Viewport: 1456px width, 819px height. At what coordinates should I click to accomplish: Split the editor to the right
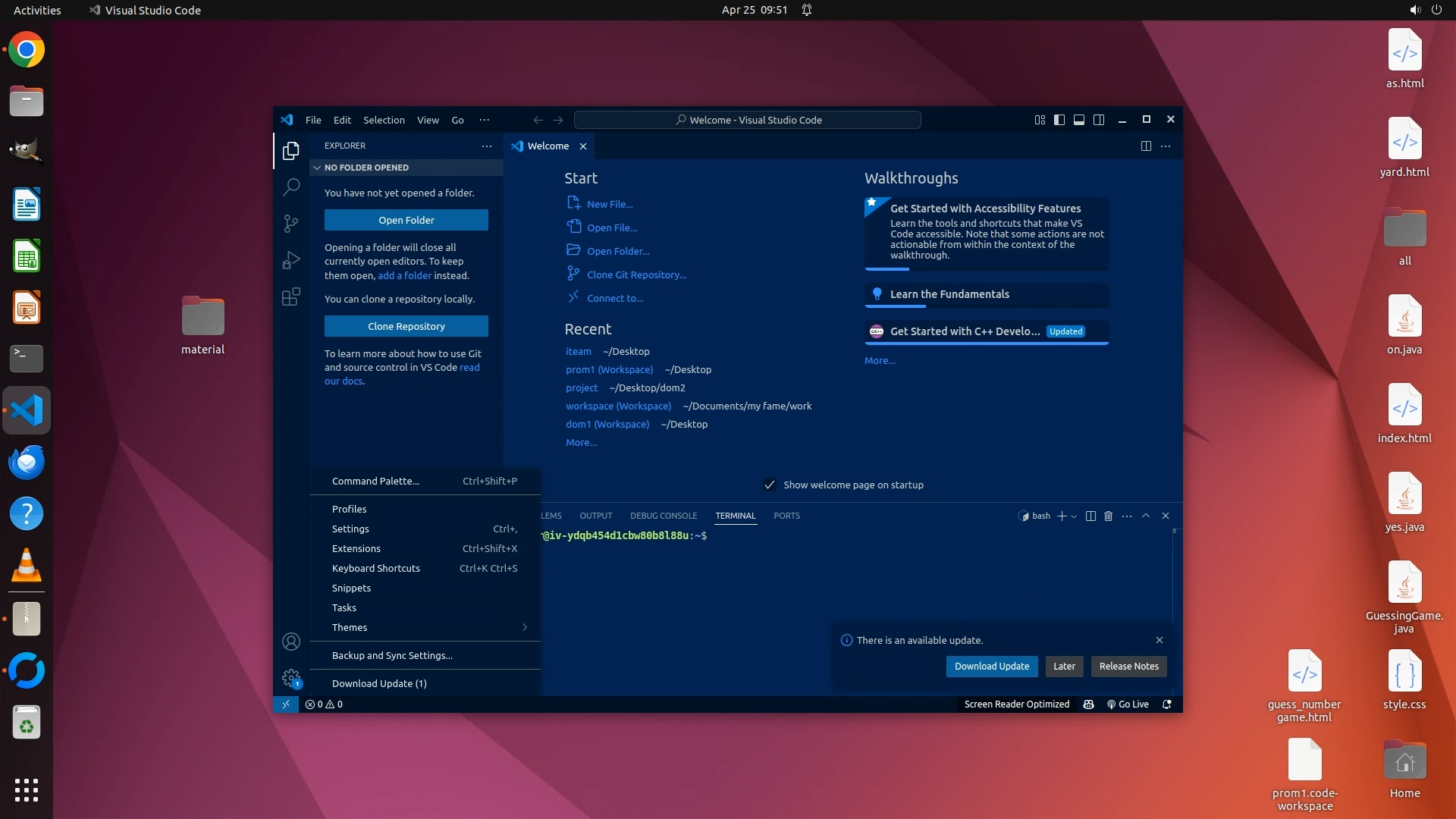[x=1146, y=146]
